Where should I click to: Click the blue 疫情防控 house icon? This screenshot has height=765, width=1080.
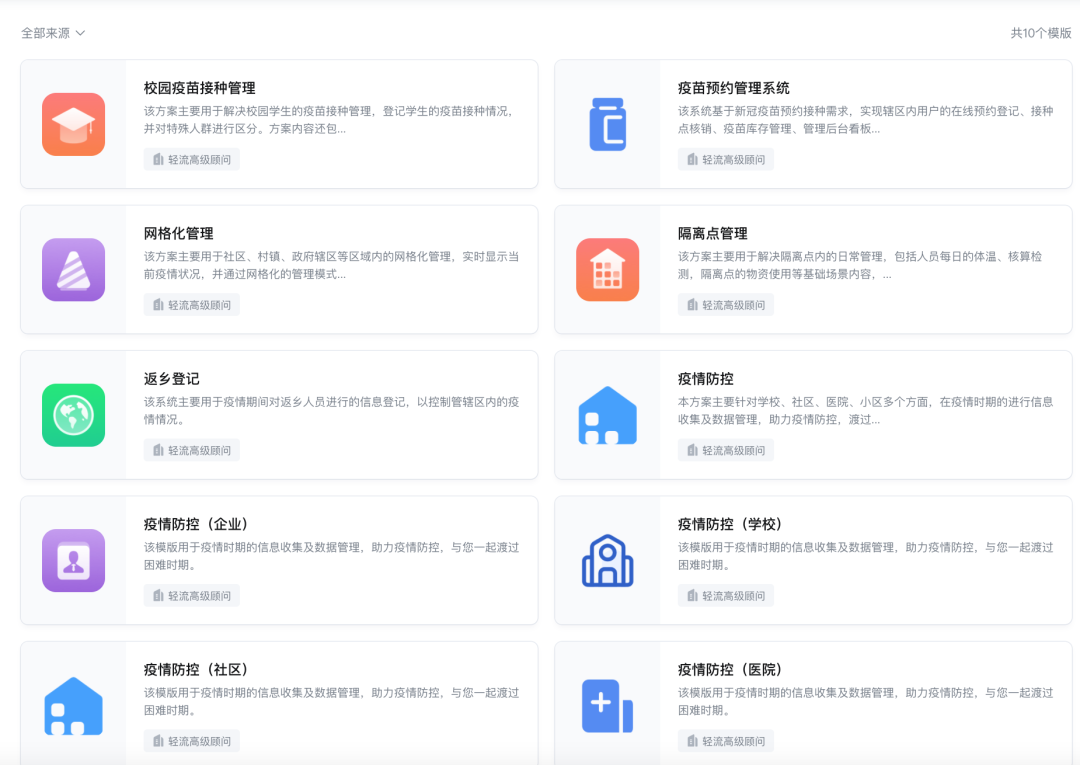[x=607, y=414]
